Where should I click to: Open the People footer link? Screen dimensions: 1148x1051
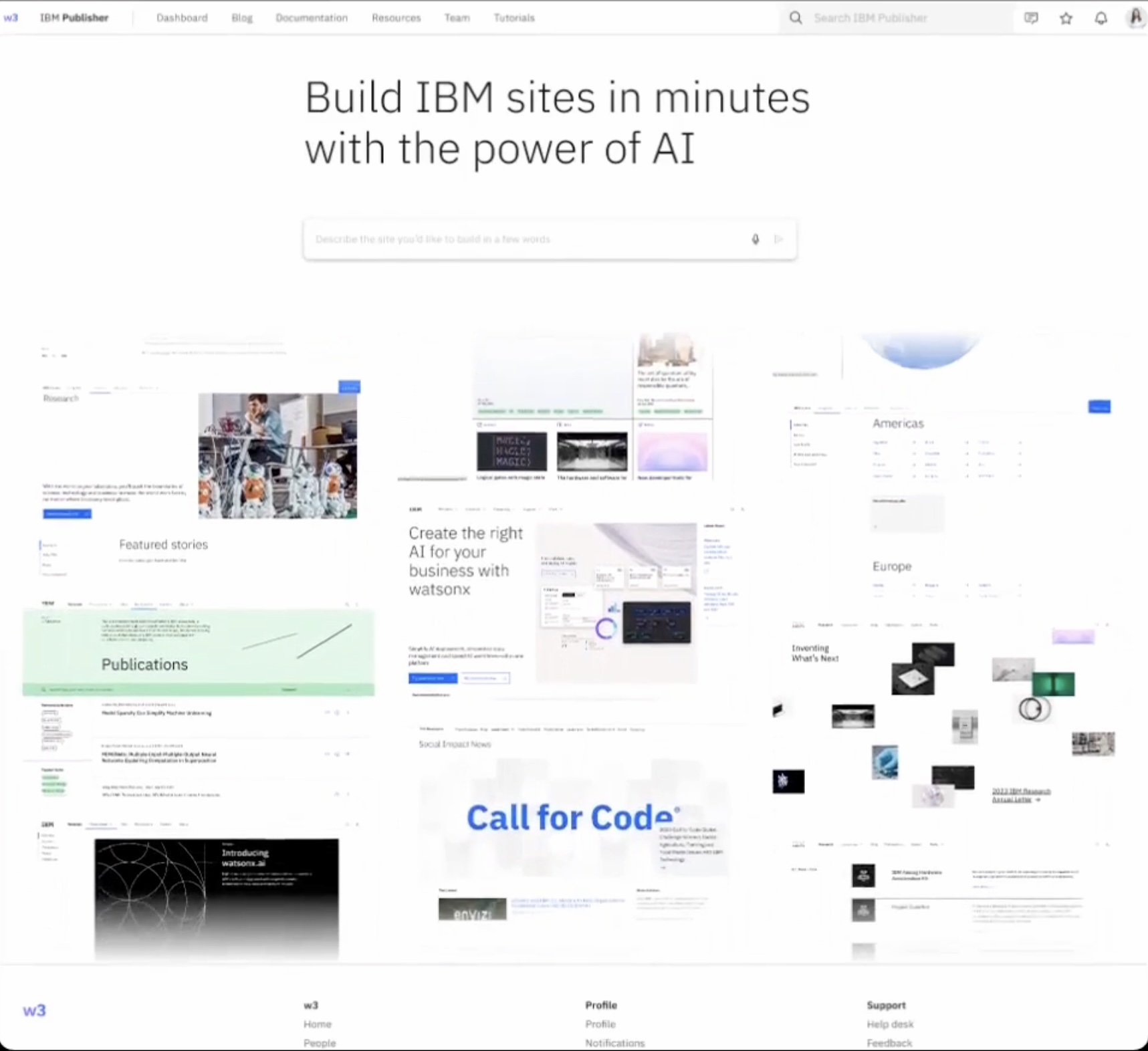point(320,1043)
